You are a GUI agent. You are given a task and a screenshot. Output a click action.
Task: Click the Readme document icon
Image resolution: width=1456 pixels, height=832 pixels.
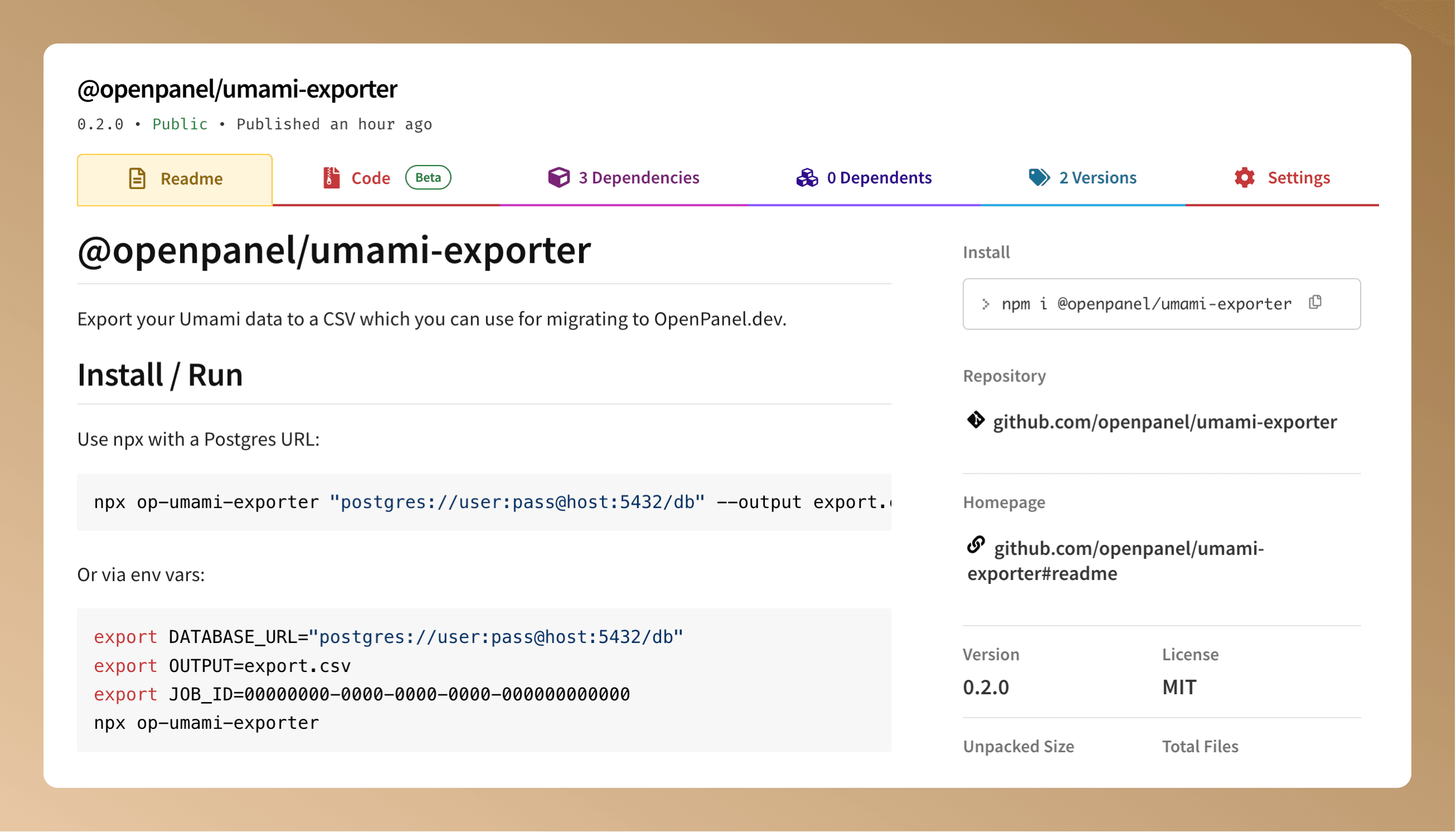pos(136,178)
